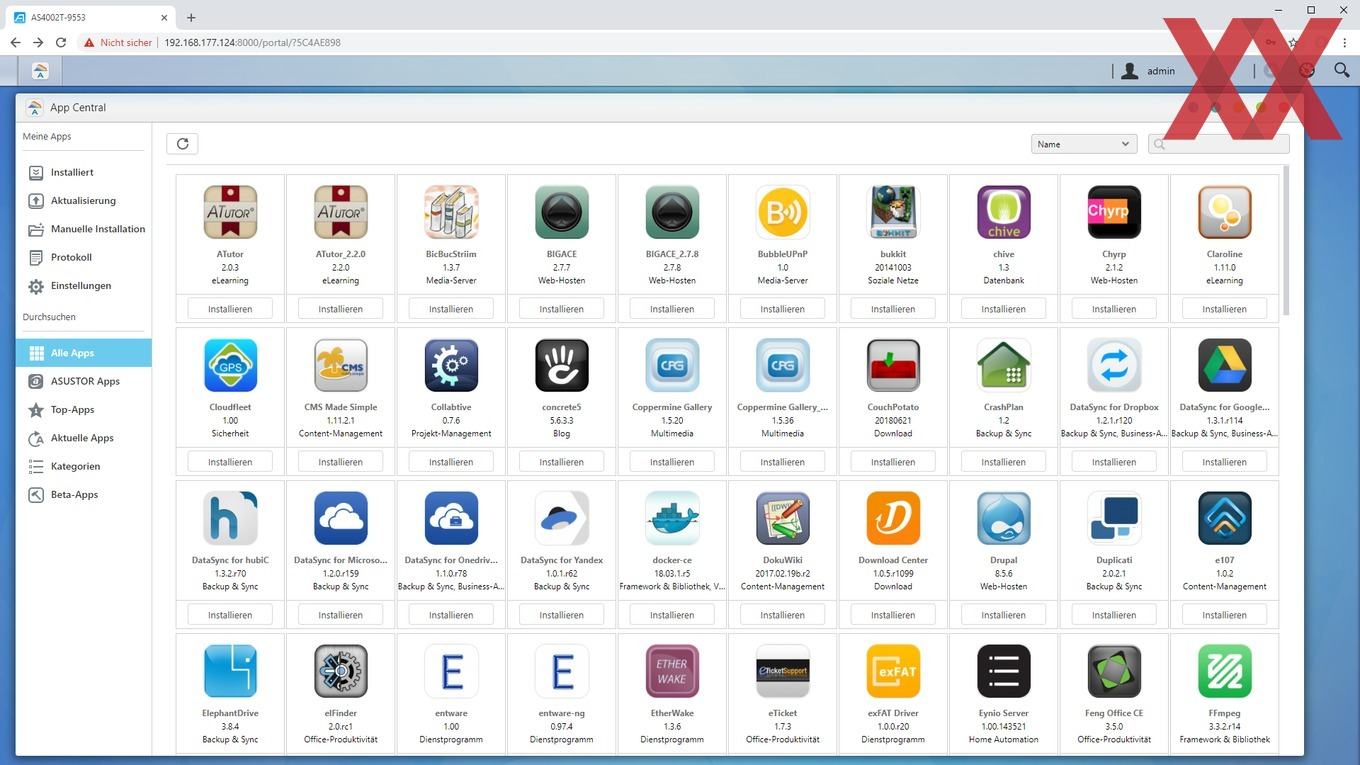Viewport: 1360px width, 765px height.
Task: Open the DataSync for Google Drive icon
Action: click(x=1224, y=365)
